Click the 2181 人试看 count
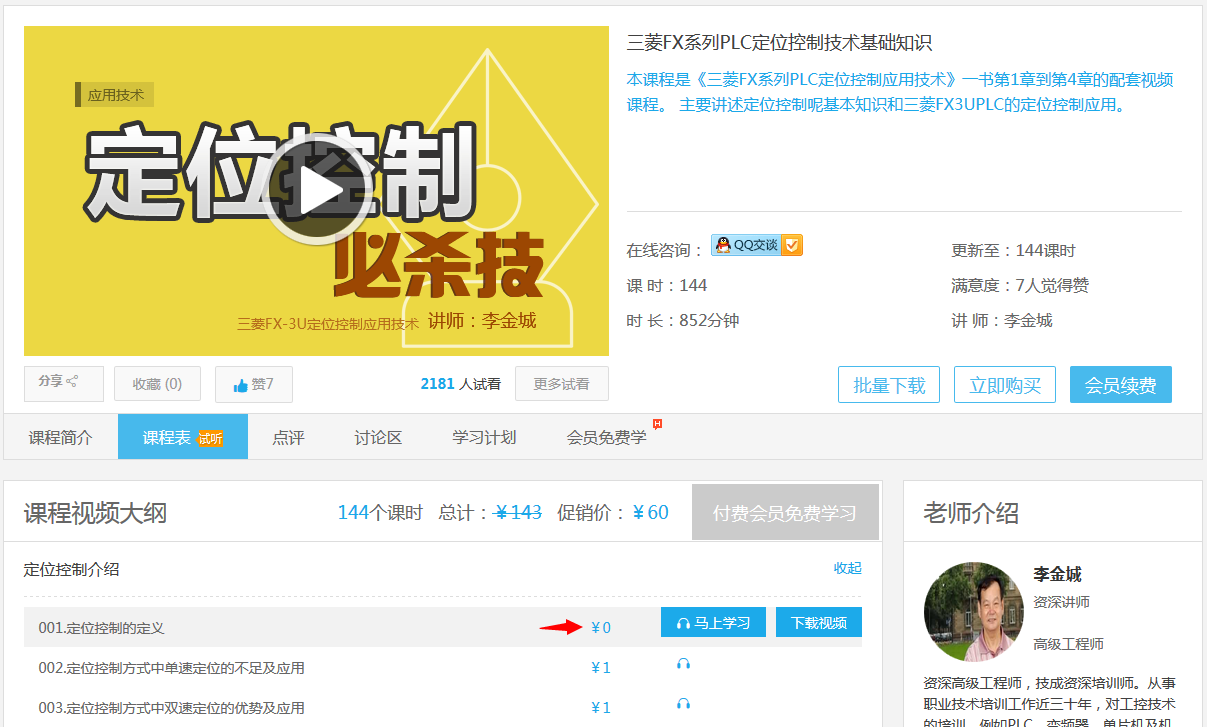Screen dimensions: 1207x727 (x=461, y=383)
